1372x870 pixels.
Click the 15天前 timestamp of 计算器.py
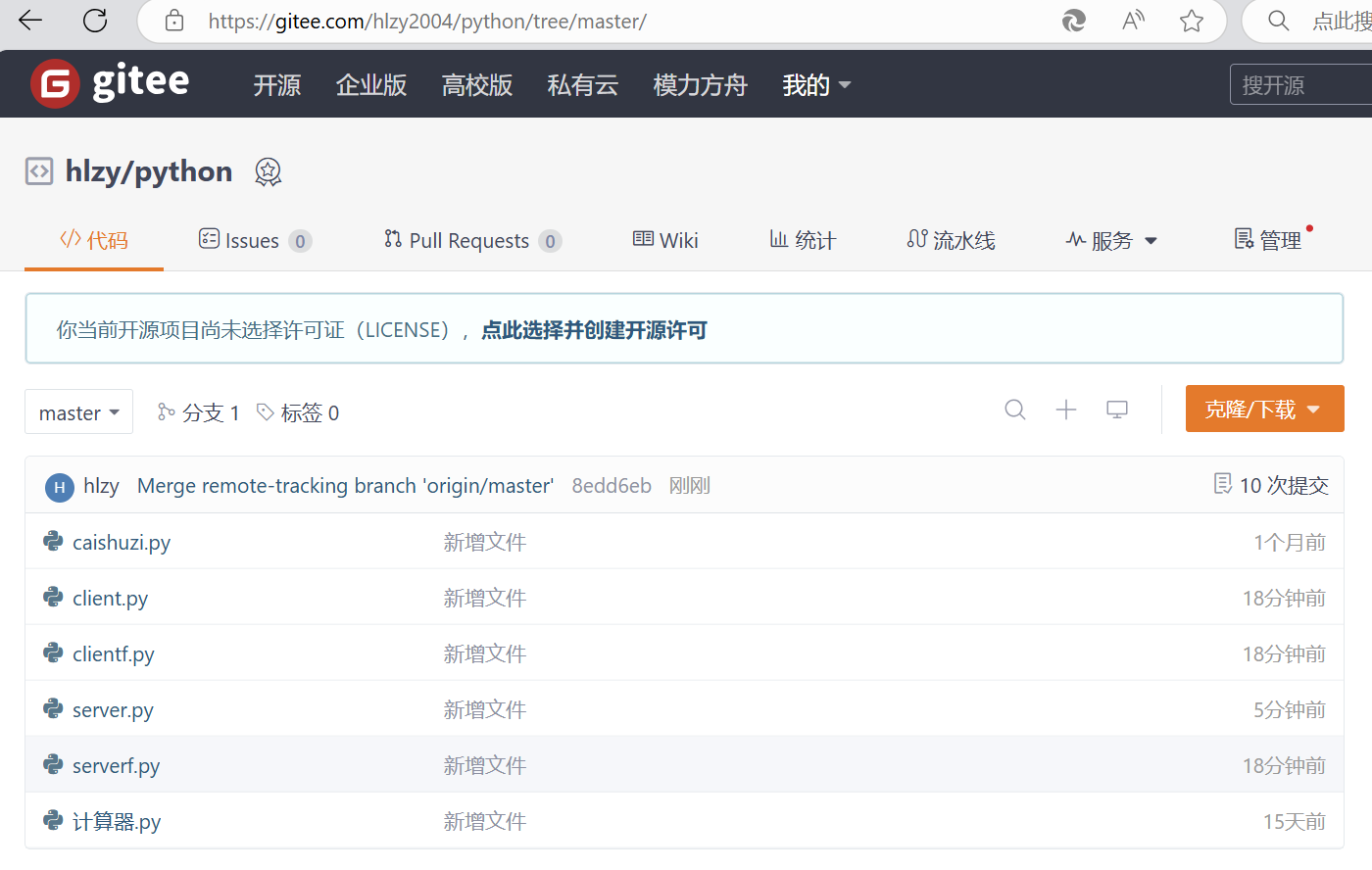click(x=1295, y=821)
